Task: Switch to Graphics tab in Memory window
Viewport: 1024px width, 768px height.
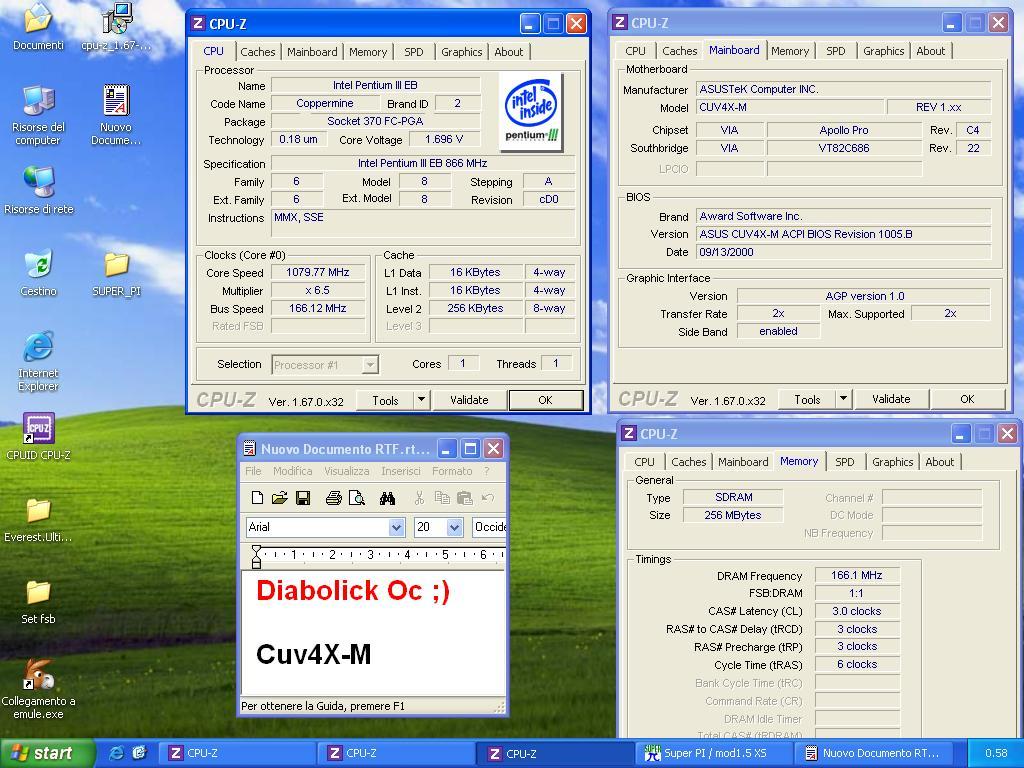Action: click(x=892, y=462)
